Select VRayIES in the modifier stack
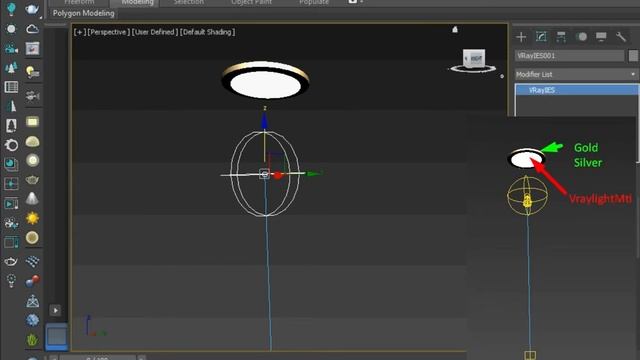This screenshot has width=640, height=360. point(577,90)
